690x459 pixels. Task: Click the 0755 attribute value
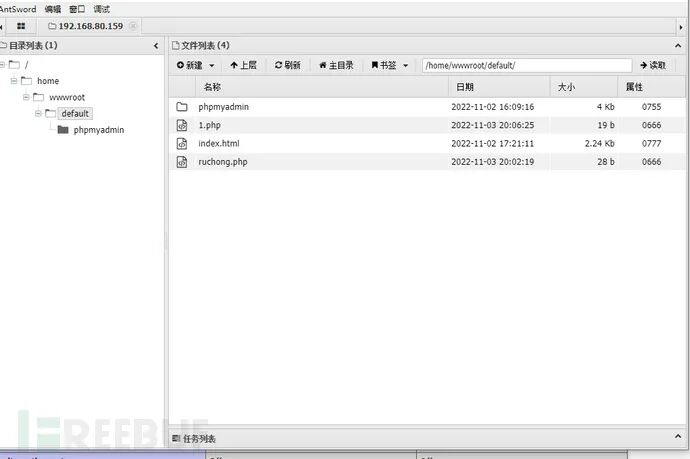pyautogui.click(x=651, y=106)
